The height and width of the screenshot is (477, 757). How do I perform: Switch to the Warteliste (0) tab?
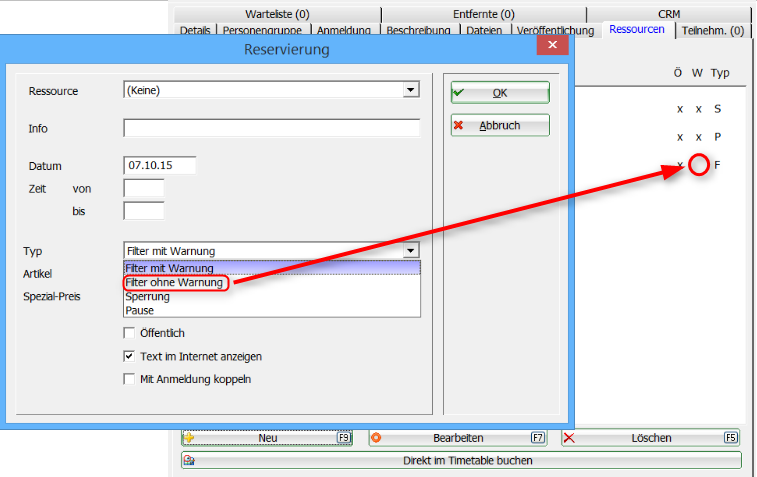277,14
